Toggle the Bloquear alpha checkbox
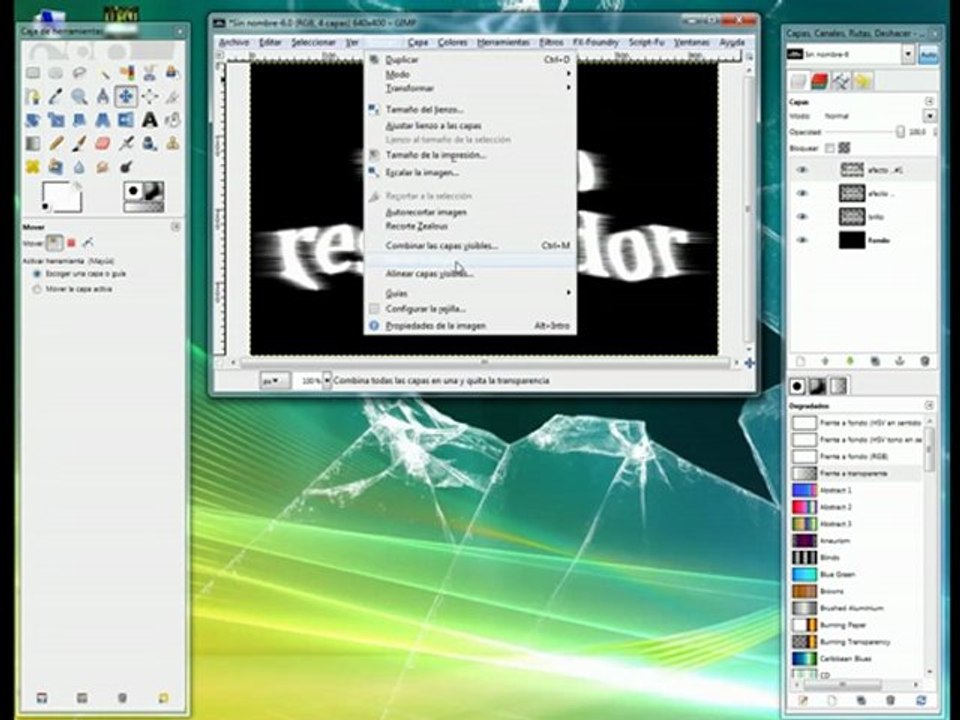The height and width of the screenshot is (720, 960). [x=830, y=148]
